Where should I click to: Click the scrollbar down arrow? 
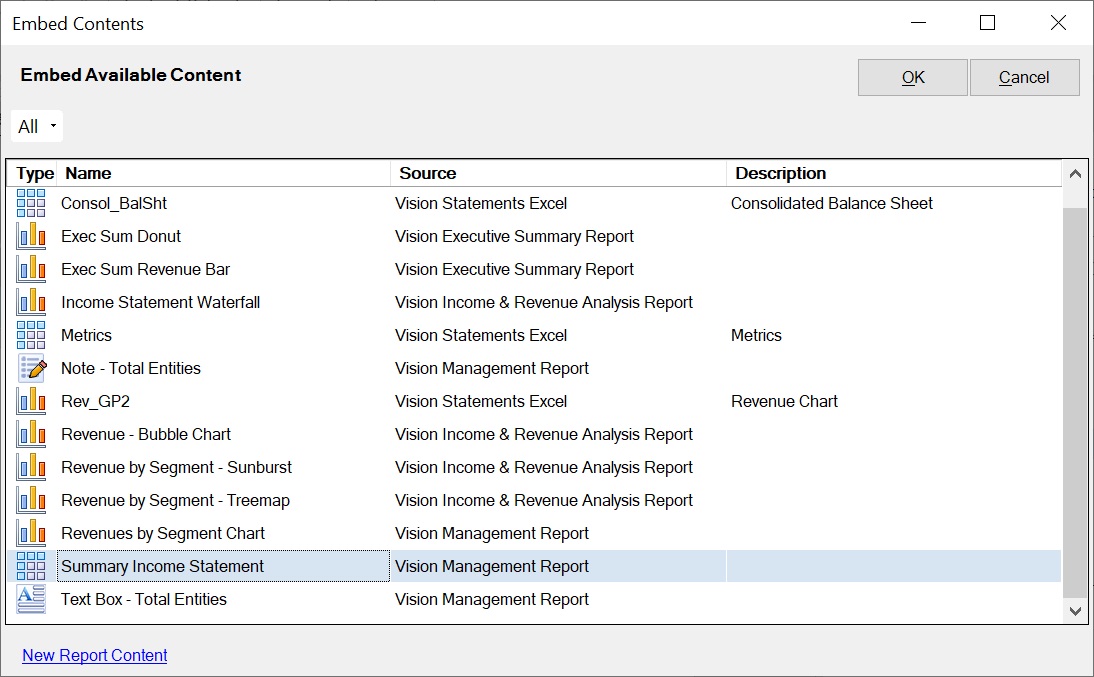1075,610
